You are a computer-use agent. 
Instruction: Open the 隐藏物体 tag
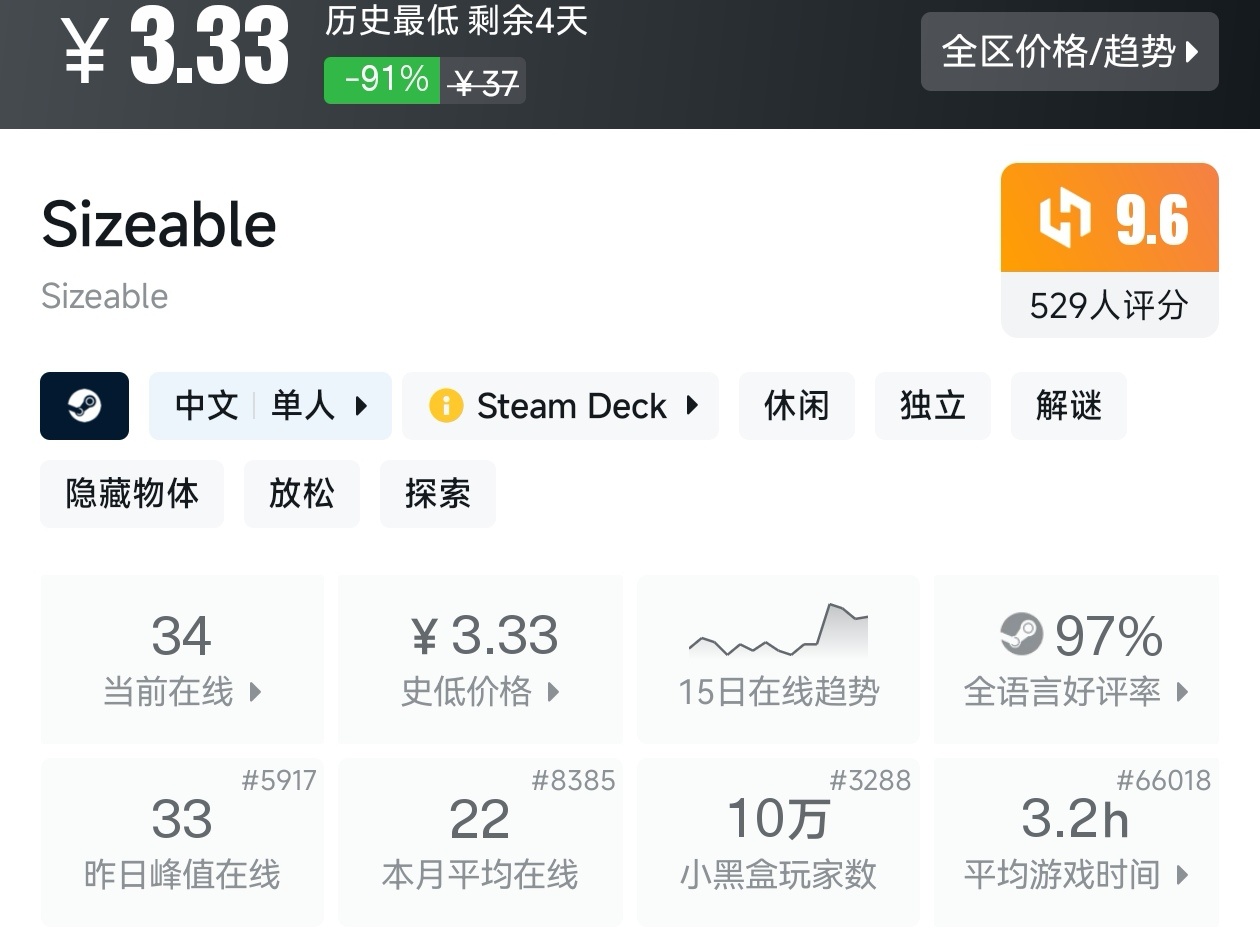coord(132,494)
